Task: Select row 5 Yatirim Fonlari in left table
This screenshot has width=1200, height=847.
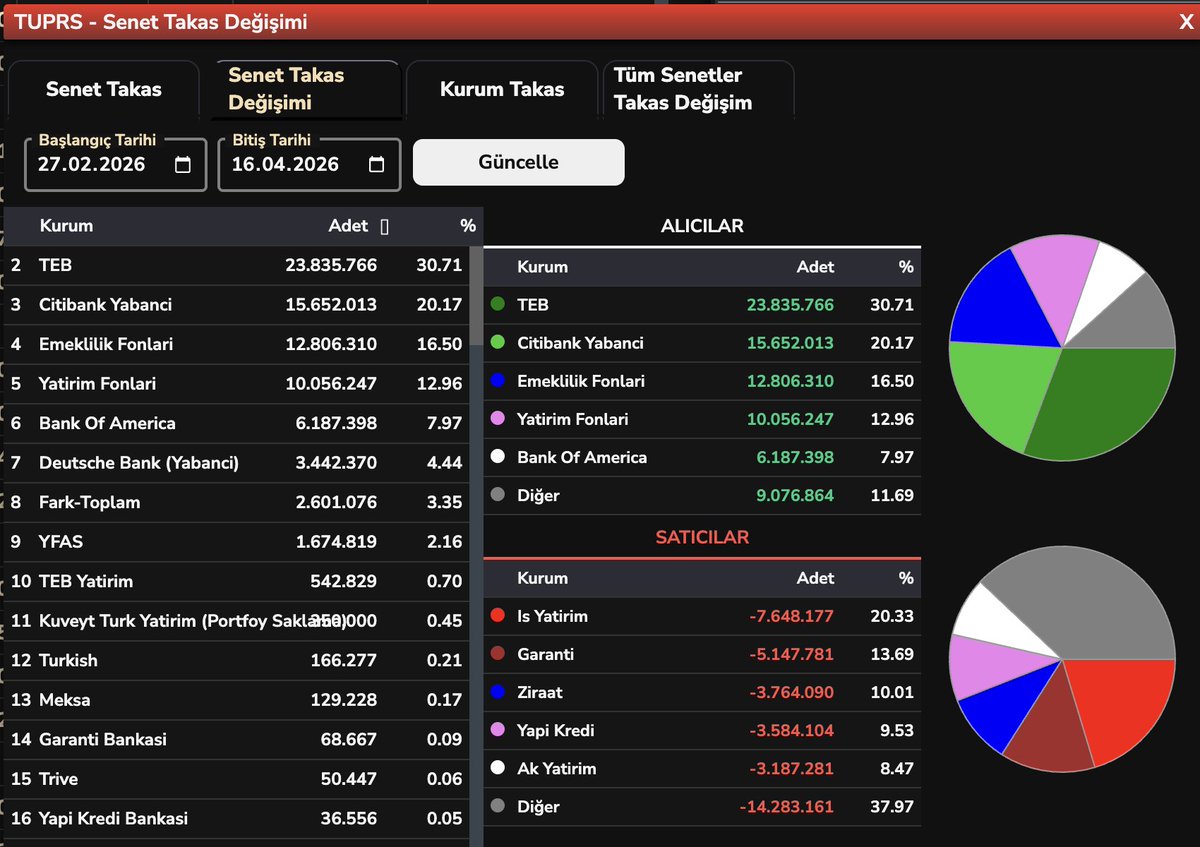Action: 237,384
